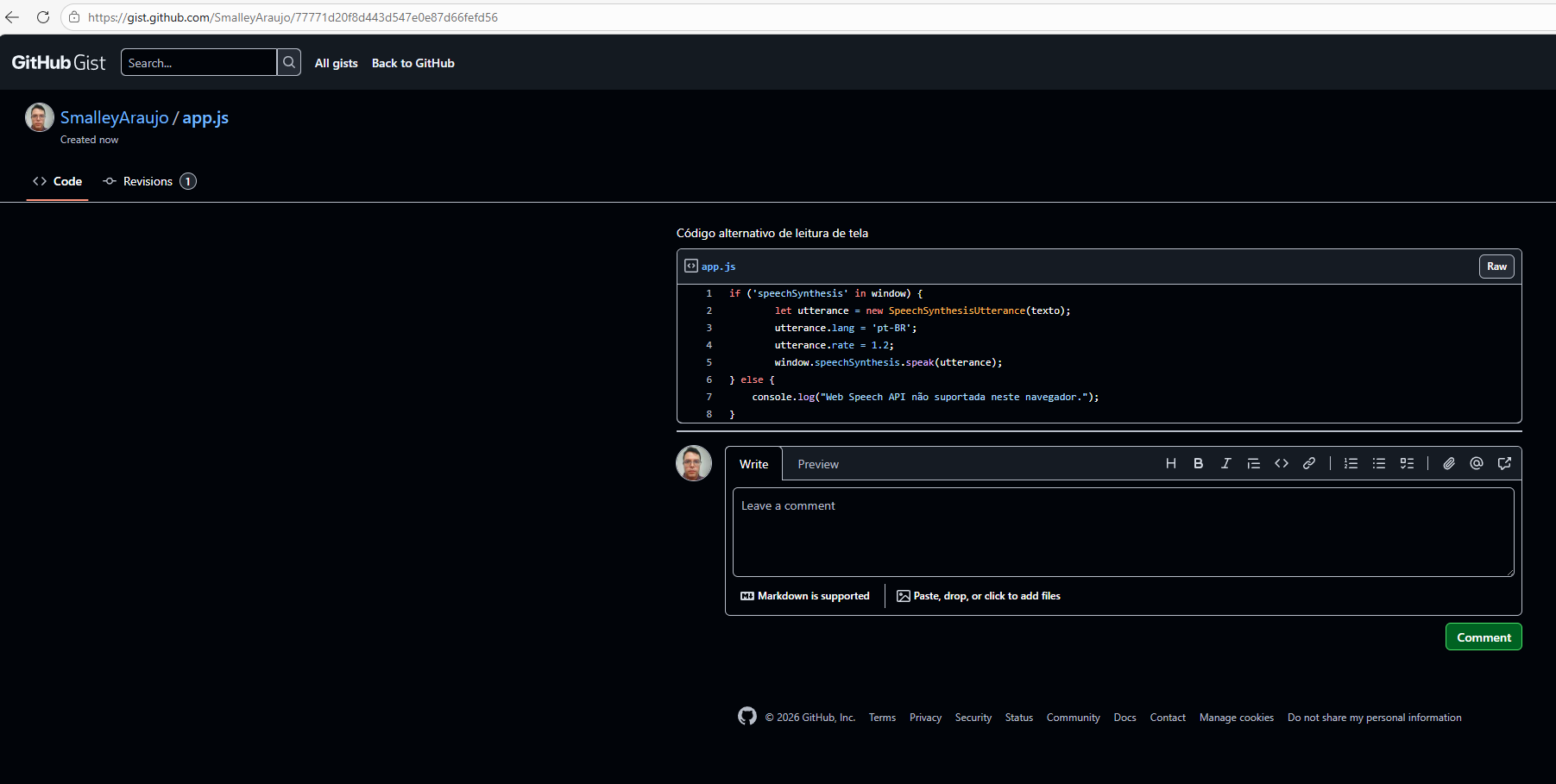Reload the page with the refresh icon

click(x=43, y=17)
